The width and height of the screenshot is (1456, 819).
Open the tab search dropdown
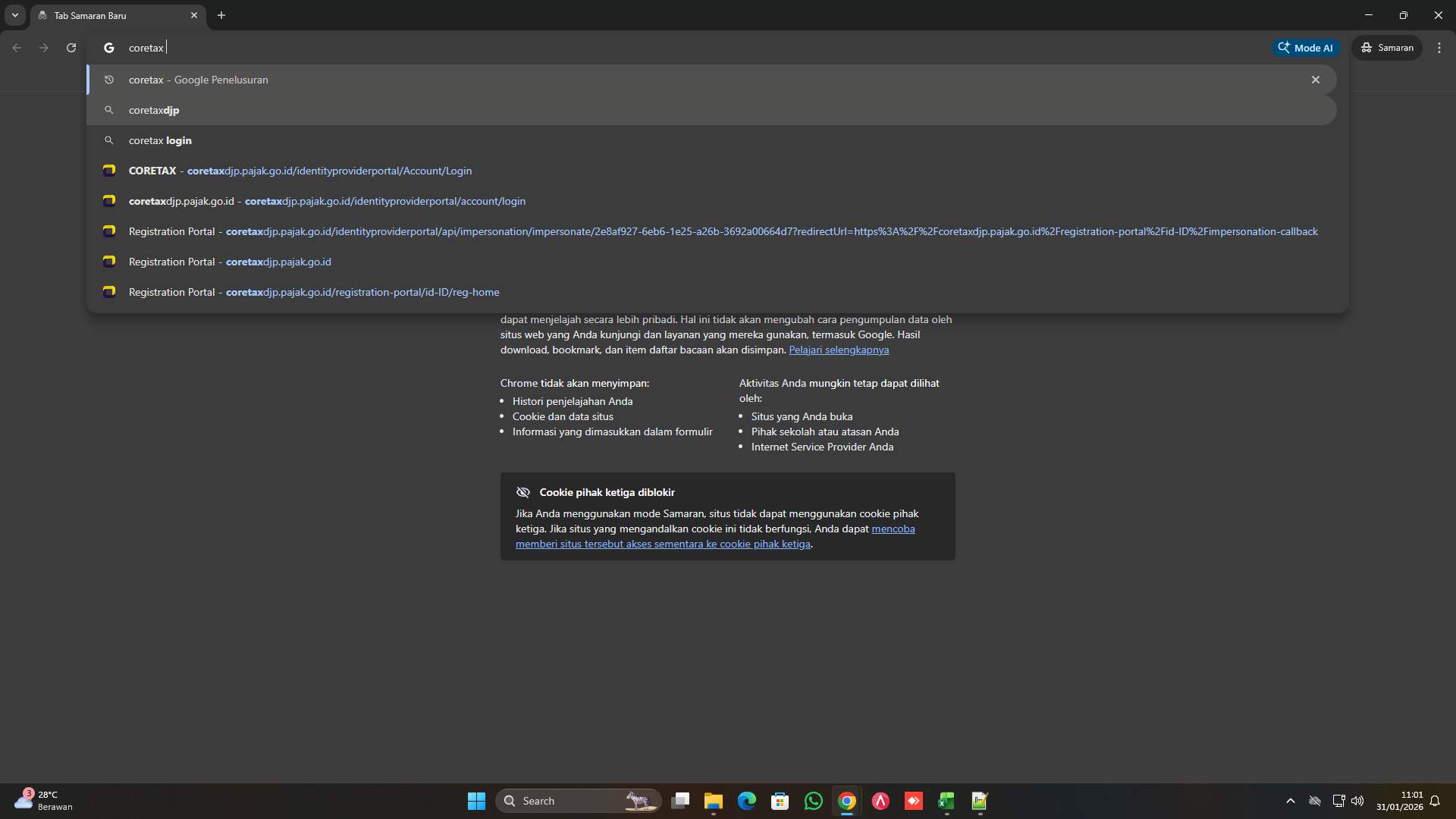click(14, 15)
